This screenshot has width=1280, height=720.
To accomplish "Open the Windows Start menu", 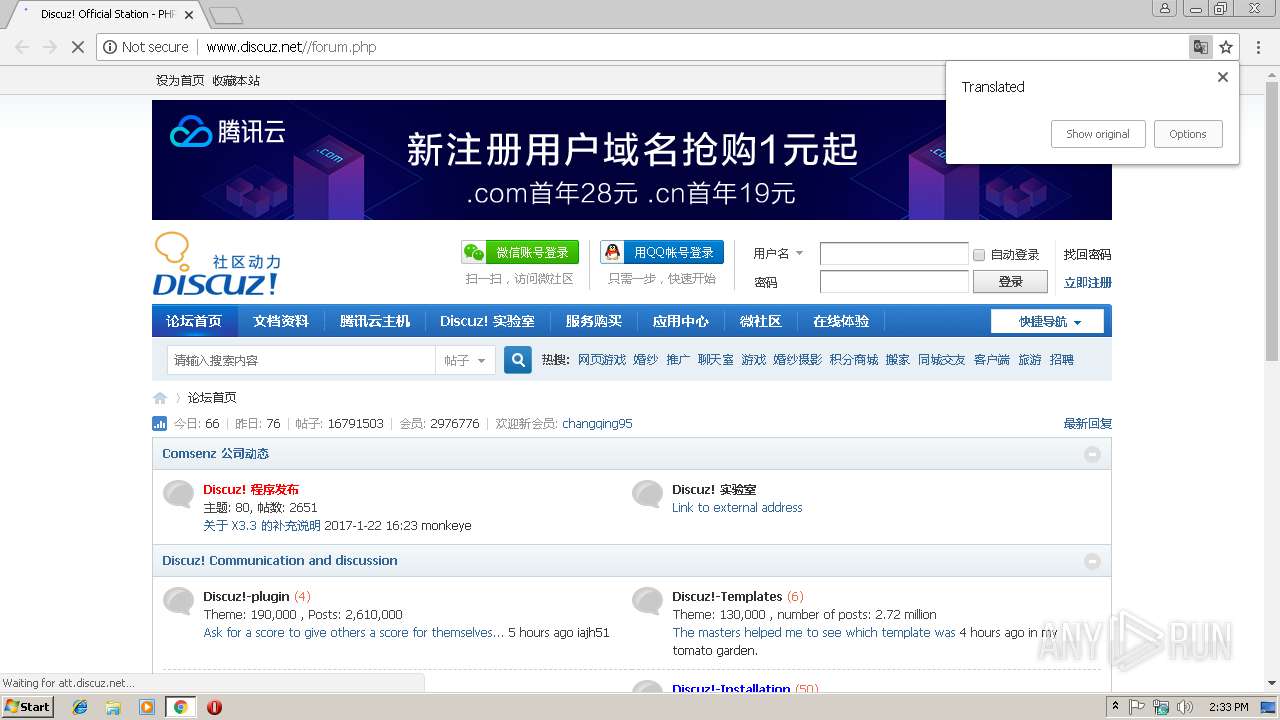I will (28, 707).
